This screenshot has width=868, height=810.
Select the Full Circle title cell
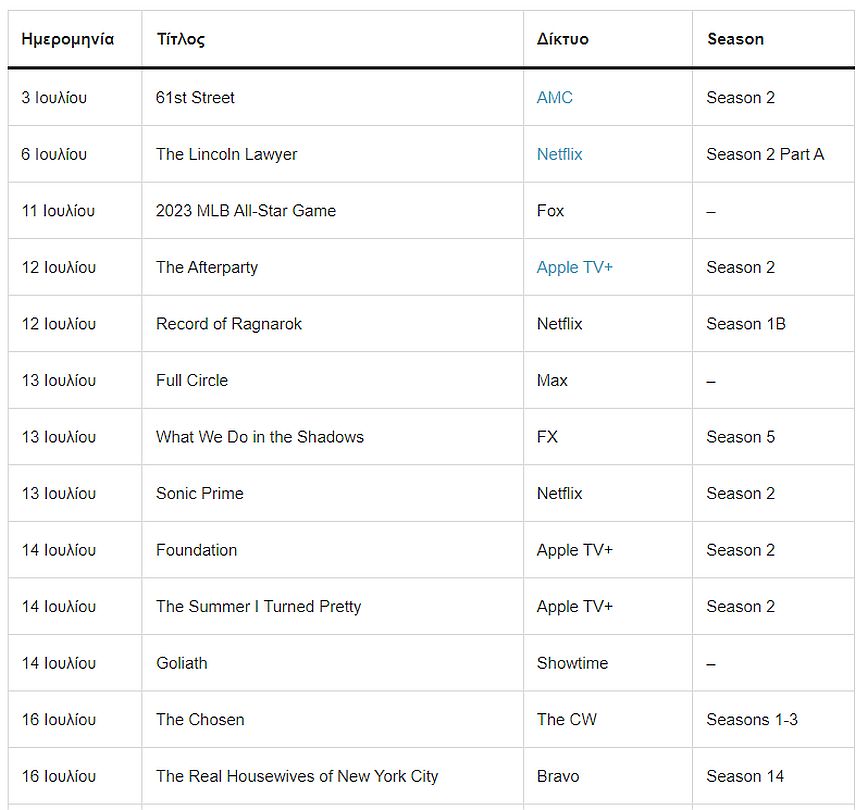[x=192, y=380]
